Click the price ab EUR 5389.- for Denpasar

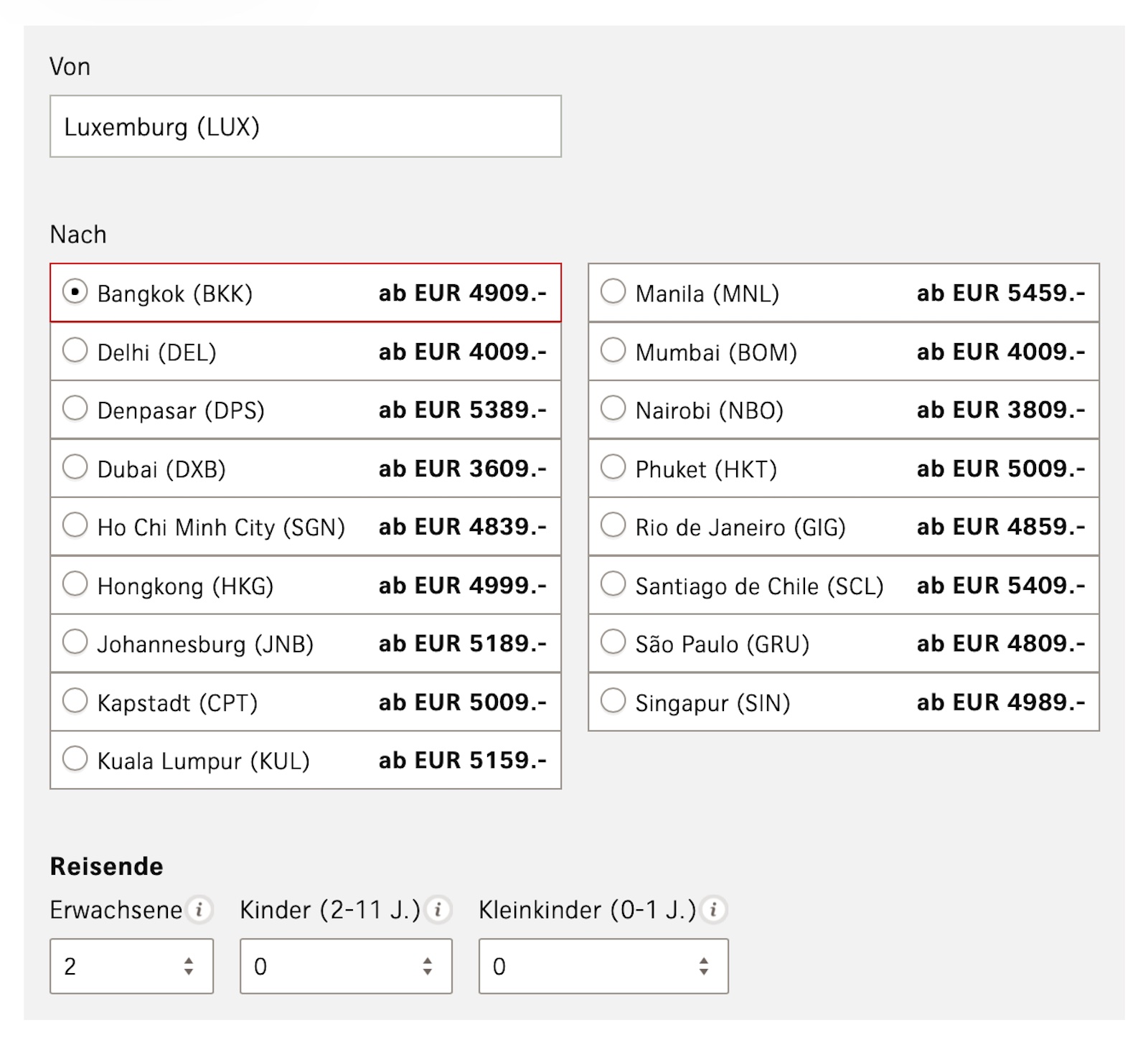click(x=463, y=410)
